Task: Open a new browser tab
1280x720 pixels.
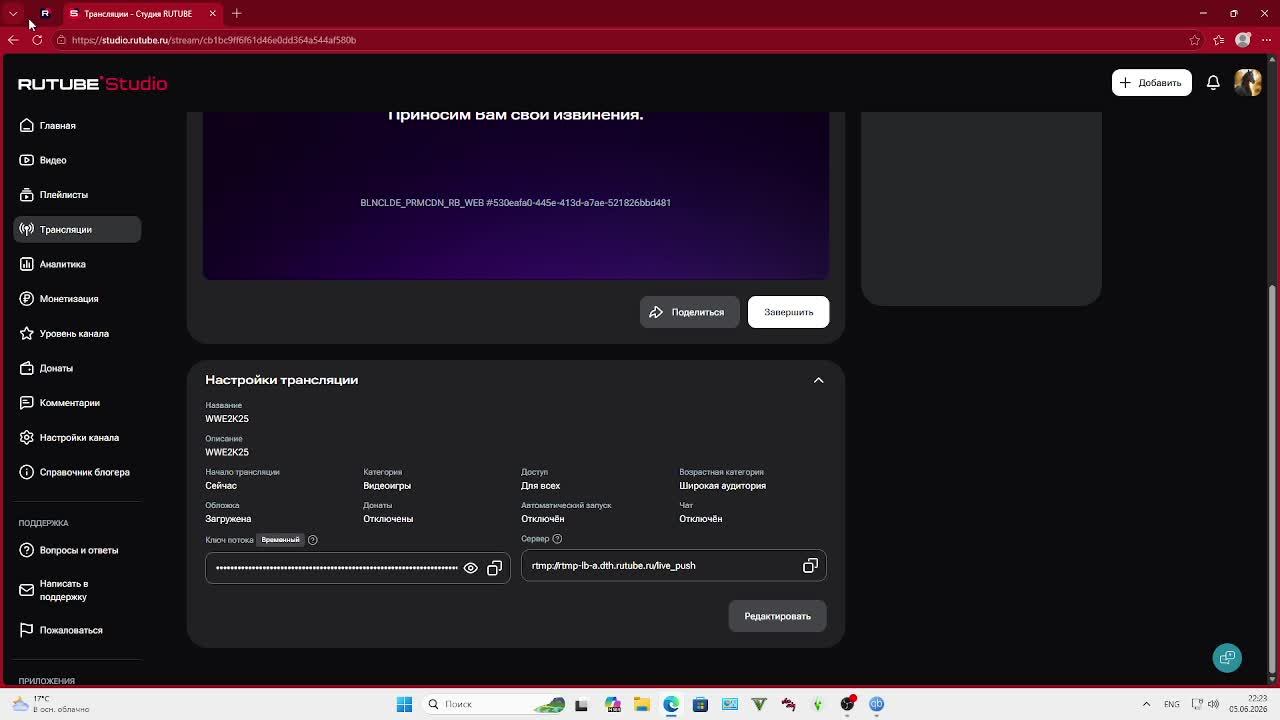Action: coord(237,14)
